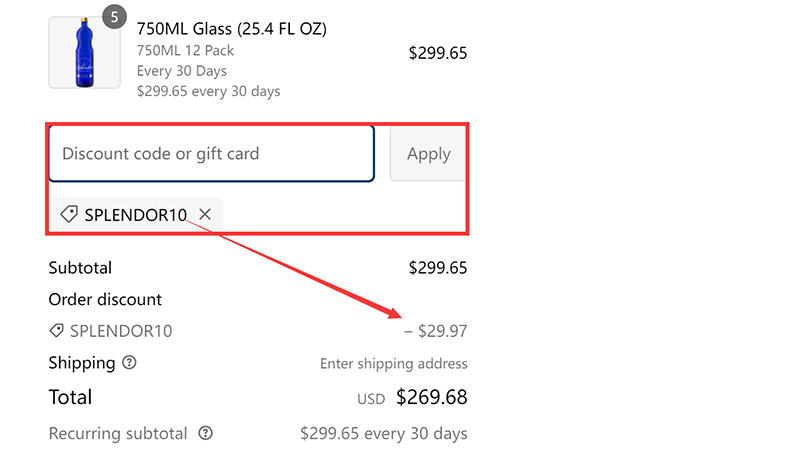Click the 750ML Glass product title
800x460 pixels.
pyautogui.click(x=231, y=29)
